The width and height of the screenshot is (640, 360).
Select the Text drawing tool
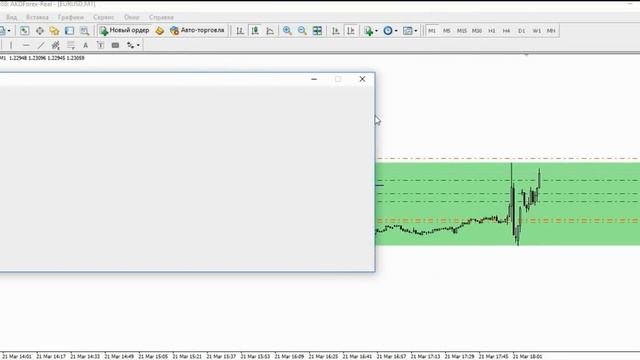point(85,45)
